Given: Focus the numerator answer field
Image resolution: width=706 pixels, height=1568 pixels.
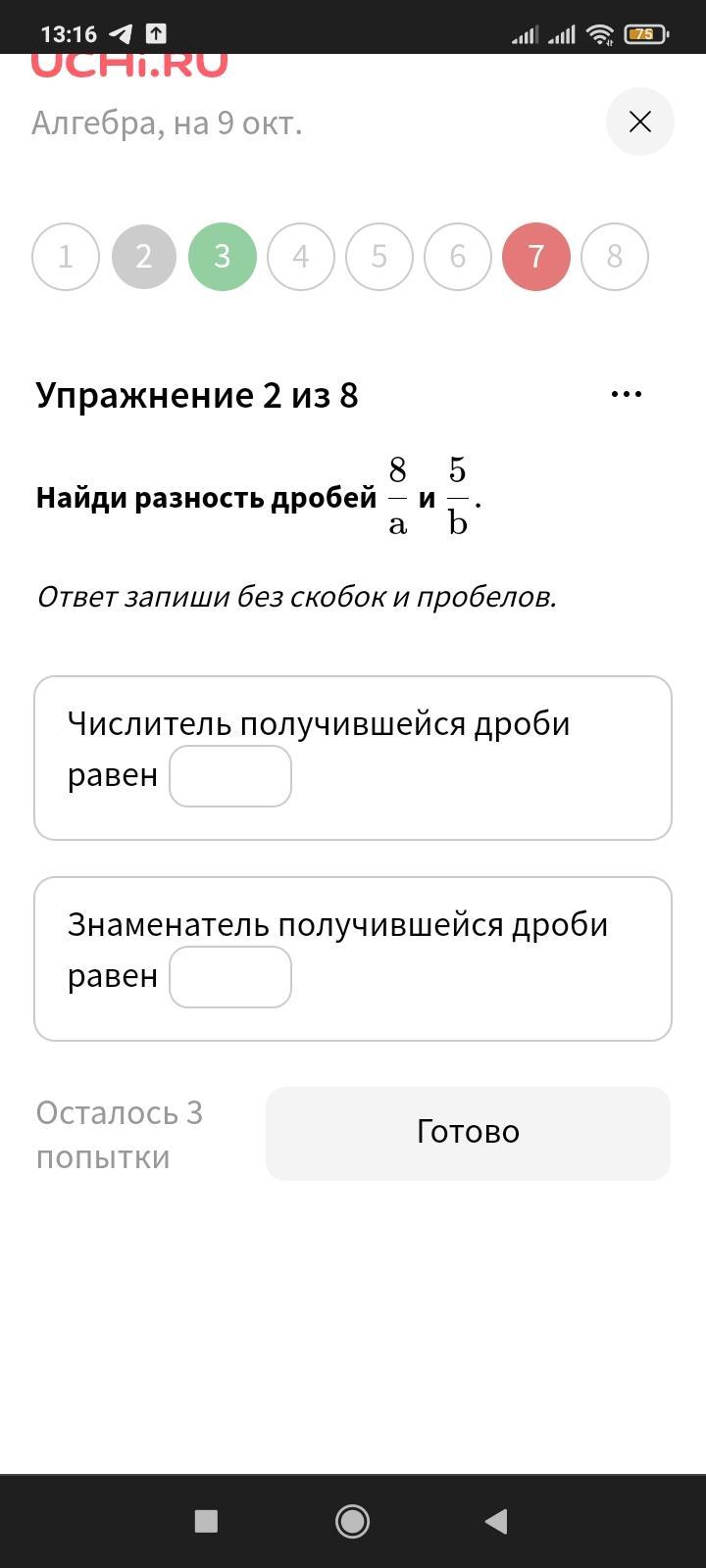Looking at the screenshot, I should pos(230,776).
